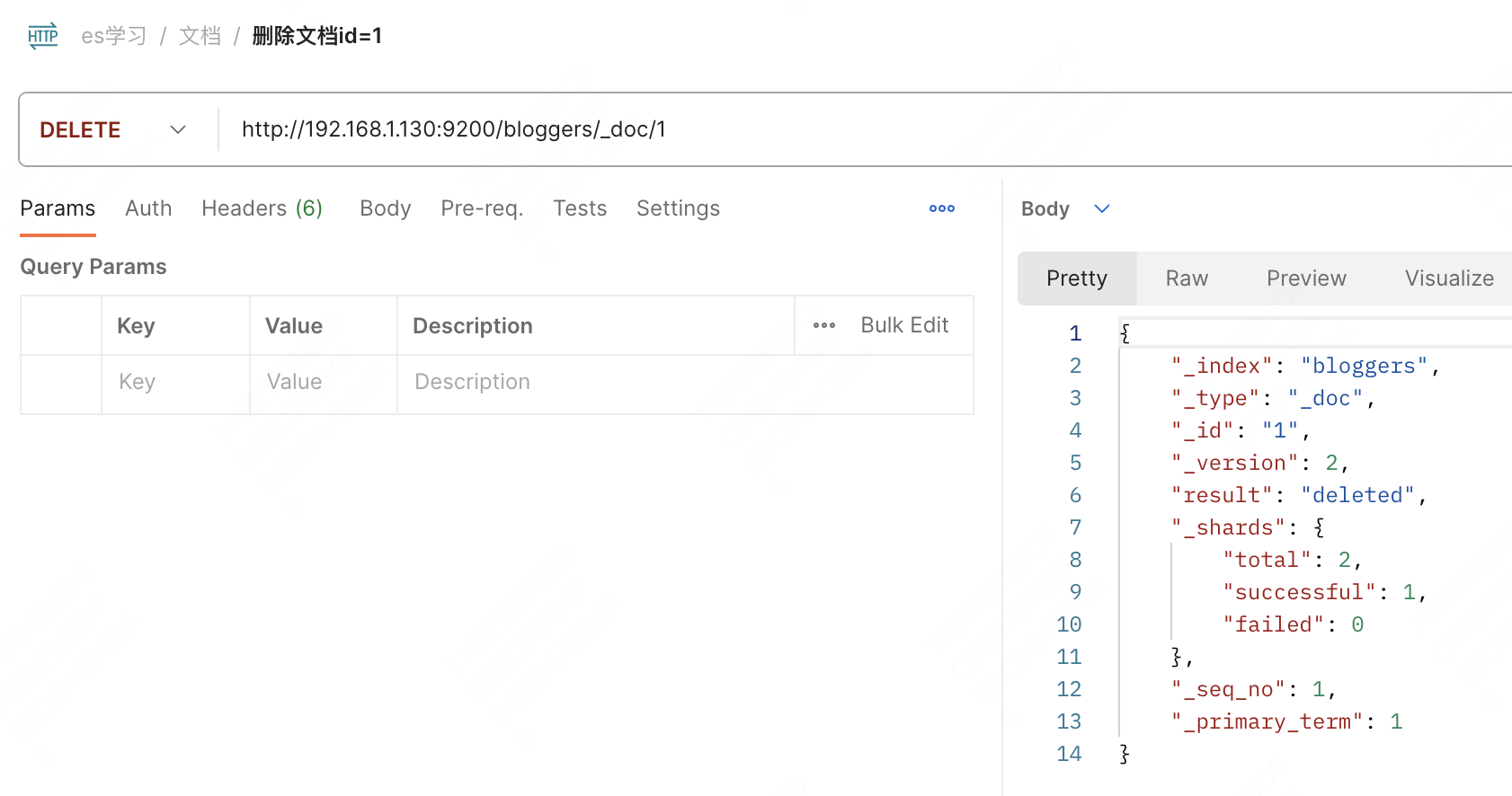
Task: Click the "_version": 2 line
Action: pyautogui.click(x=1259, y=463)
